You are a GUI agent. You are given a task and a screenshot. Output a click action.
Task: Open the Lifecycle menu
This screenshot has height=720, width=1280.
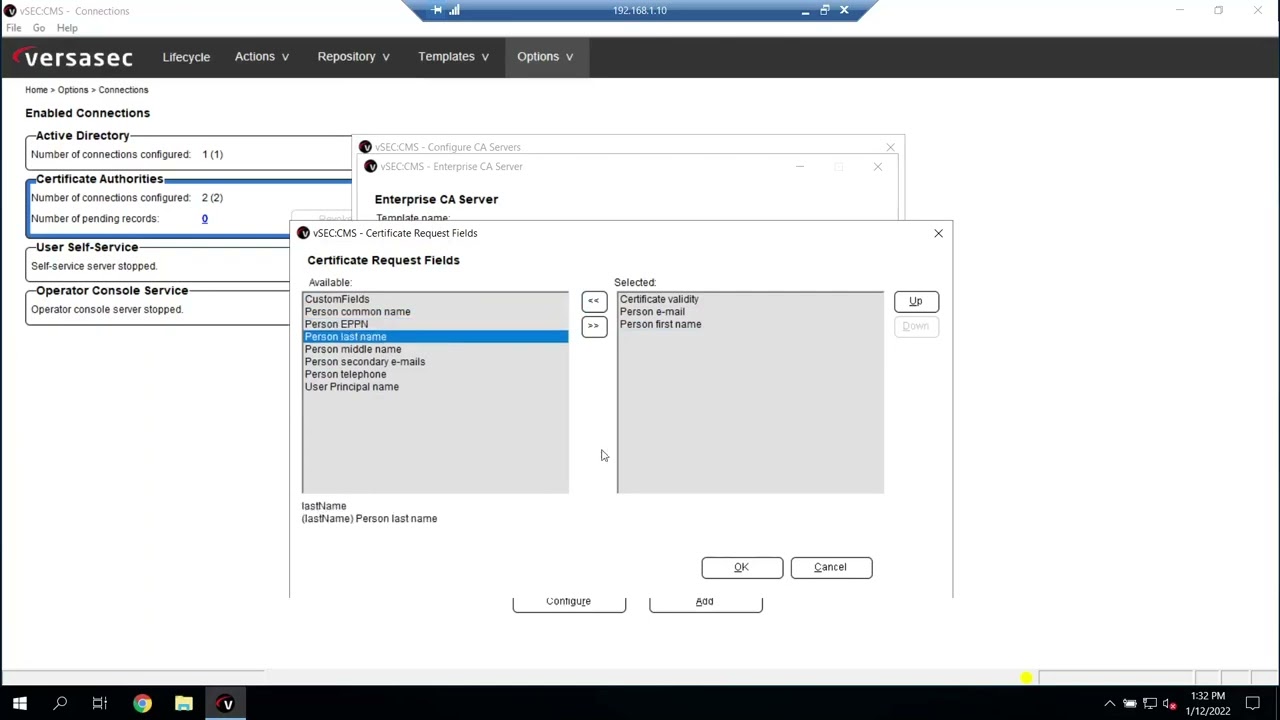(x=186, y=57)
